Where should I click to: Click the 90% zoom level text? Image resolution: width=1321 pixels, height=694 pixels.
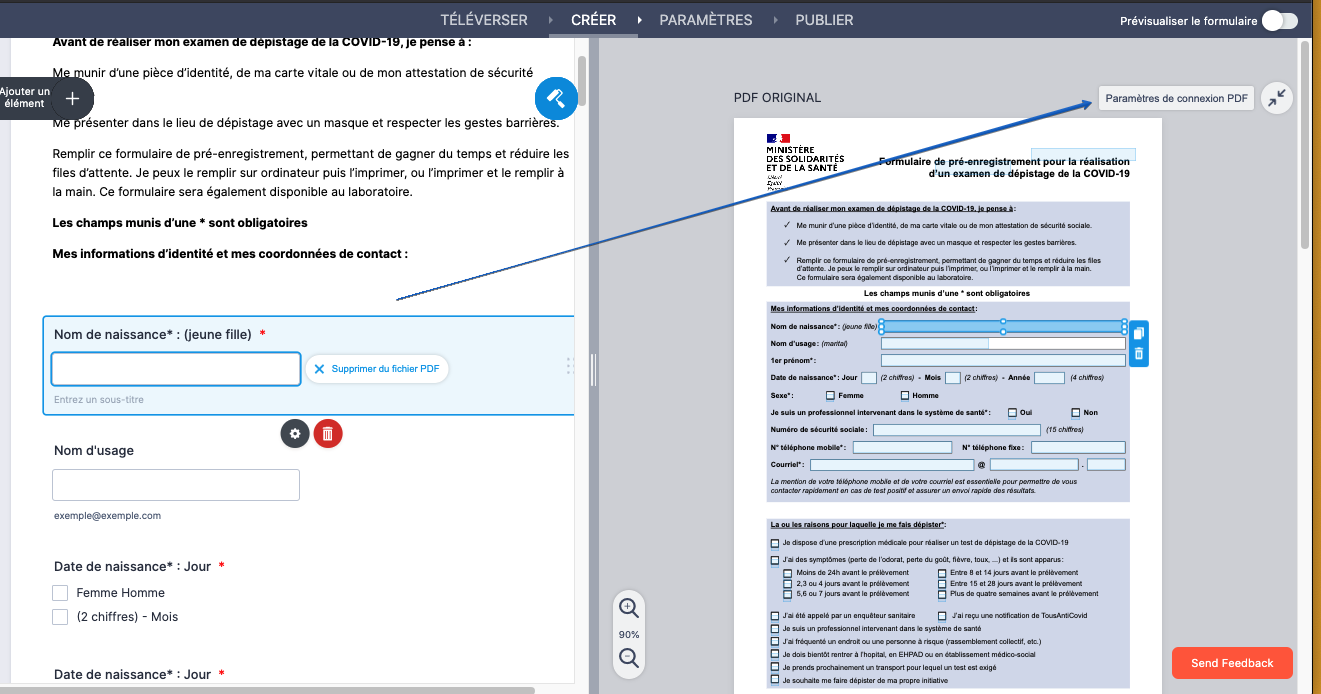[629, 635]
